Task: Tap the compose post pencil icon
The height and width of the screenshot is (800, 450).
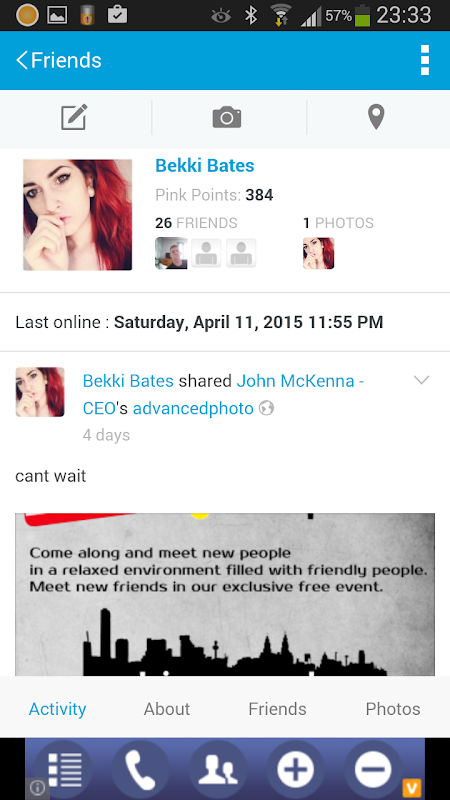Action: [x=74, y=117]
